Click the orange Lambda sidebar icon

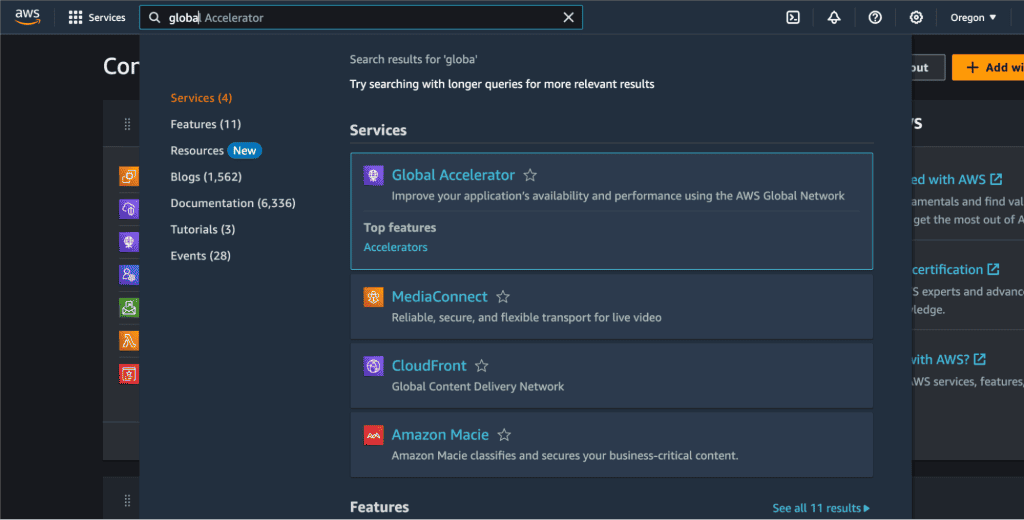(x=129, y=340)
